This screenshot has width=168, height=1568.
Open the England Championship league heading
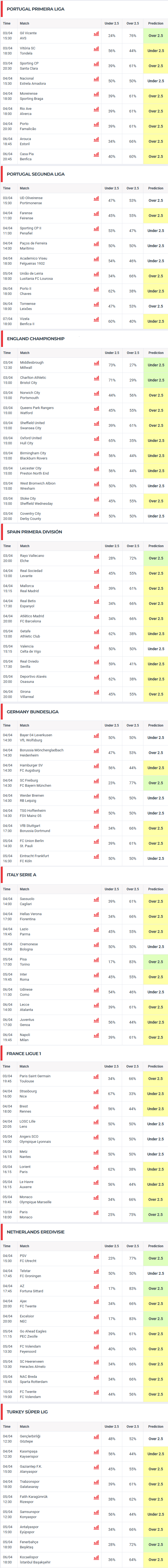(x=35, y=338)
